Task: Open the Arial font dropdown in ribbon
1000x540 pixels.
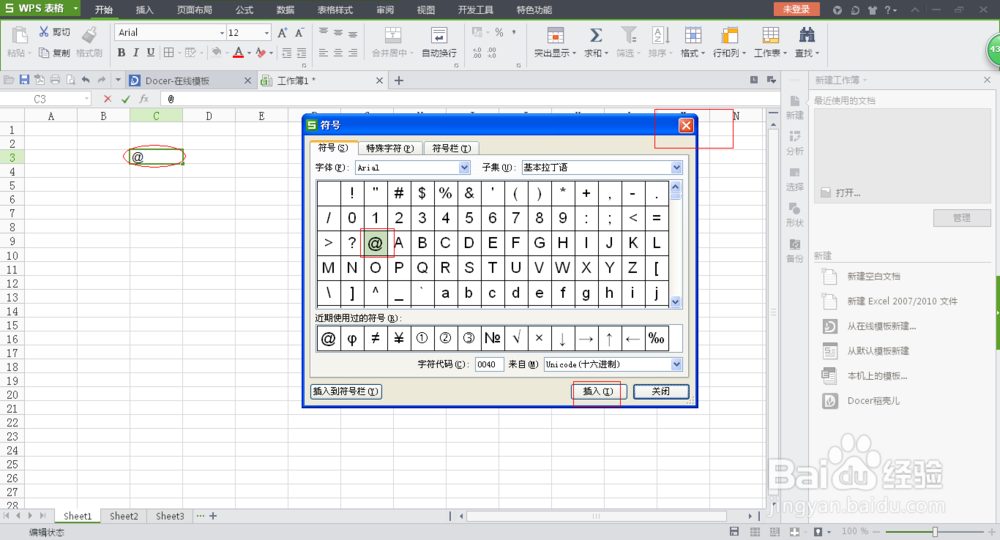Action: coord(222,33)
